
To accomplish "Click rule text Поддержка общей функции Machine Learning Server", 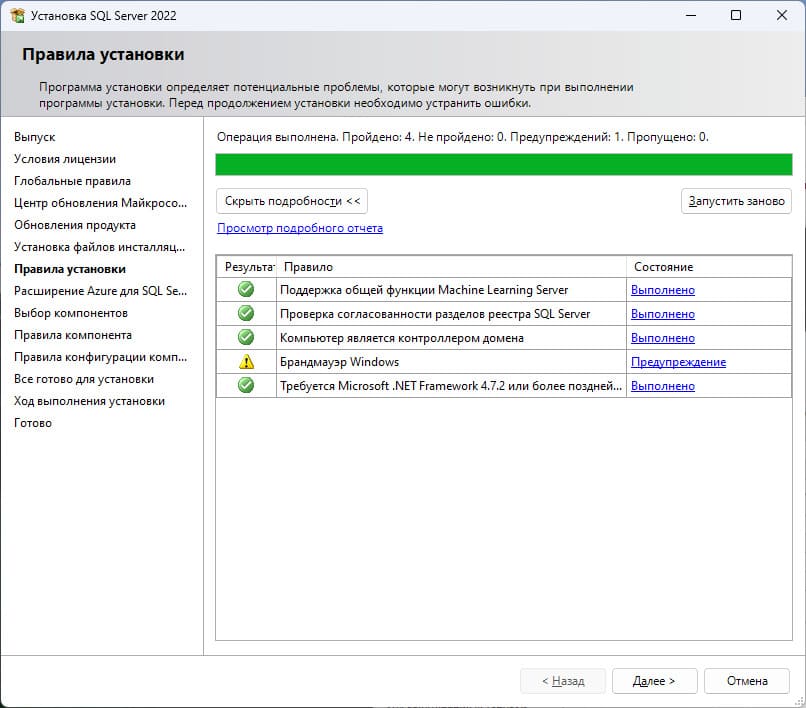I will [424, 290].
